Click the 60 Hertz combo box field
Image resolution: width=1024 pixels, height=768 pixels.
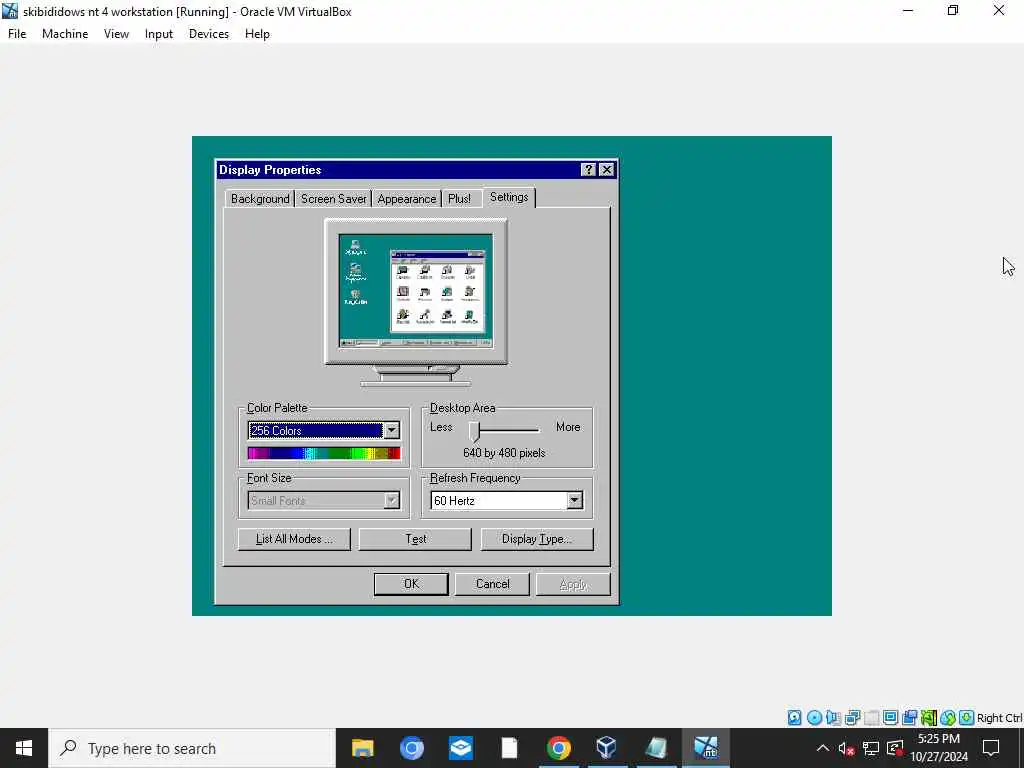pyautogui.click(x=498, y=501)
